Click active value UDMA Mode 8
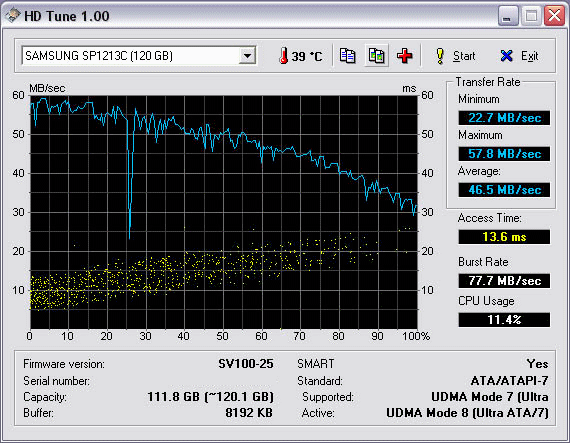This screenshot has width=570, height=443. [467, 413]
